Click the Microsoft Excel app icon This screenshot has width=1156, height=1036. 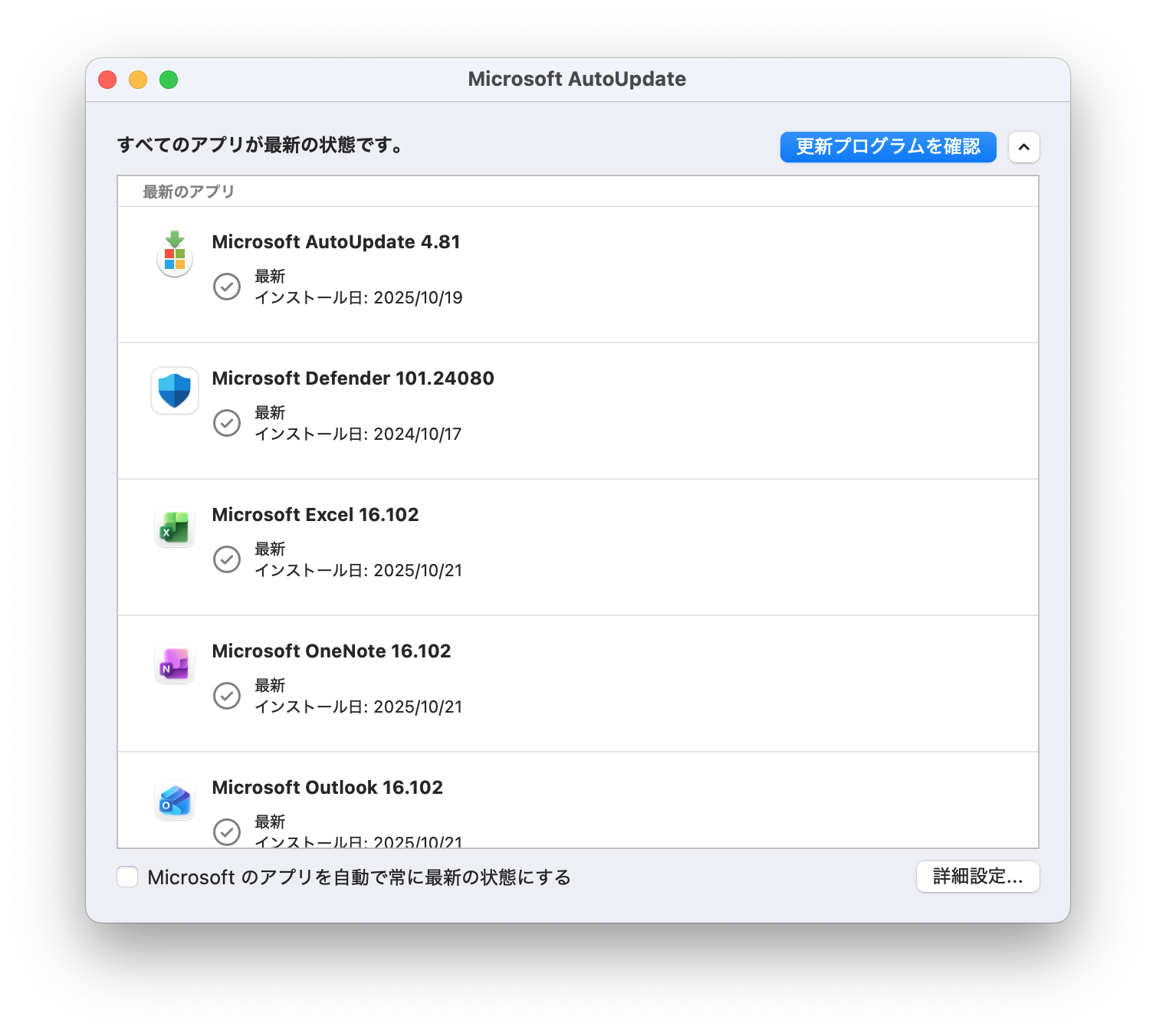point(175,527)
